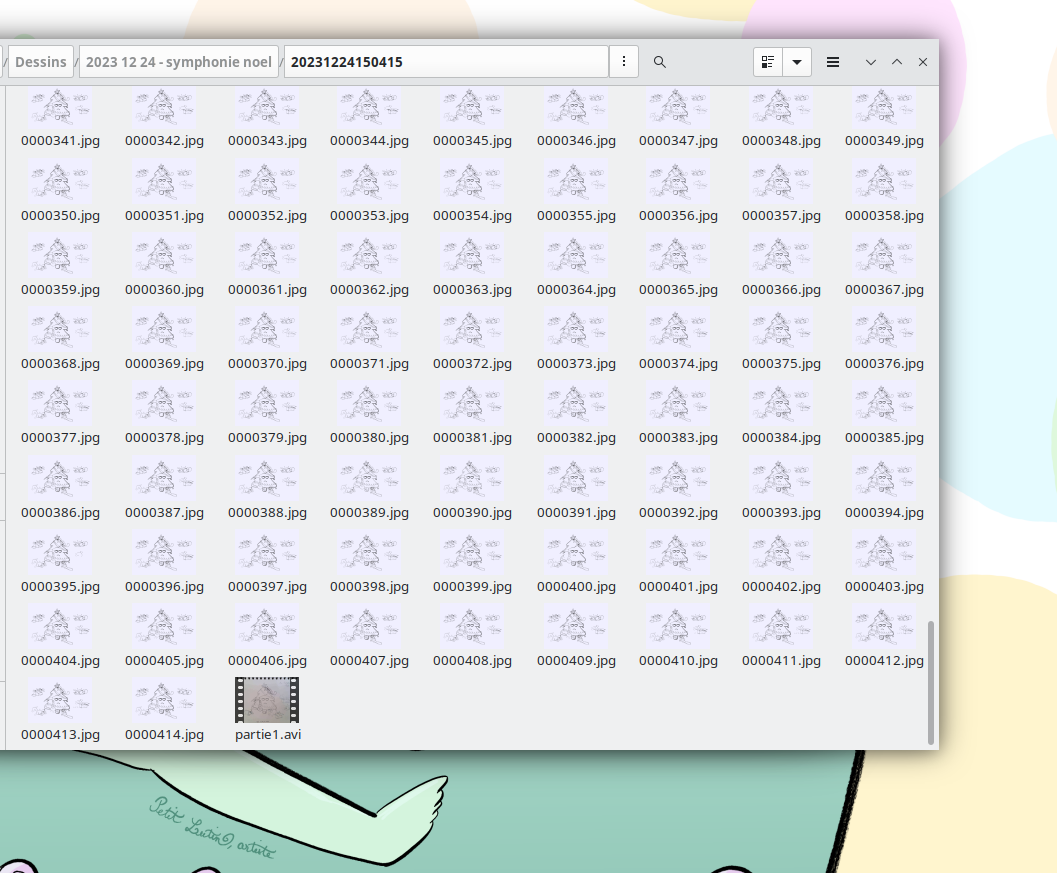Select the 0000412.jpg image icon
The height and width of the screenshot is (873, 1057).
point(884,627)
